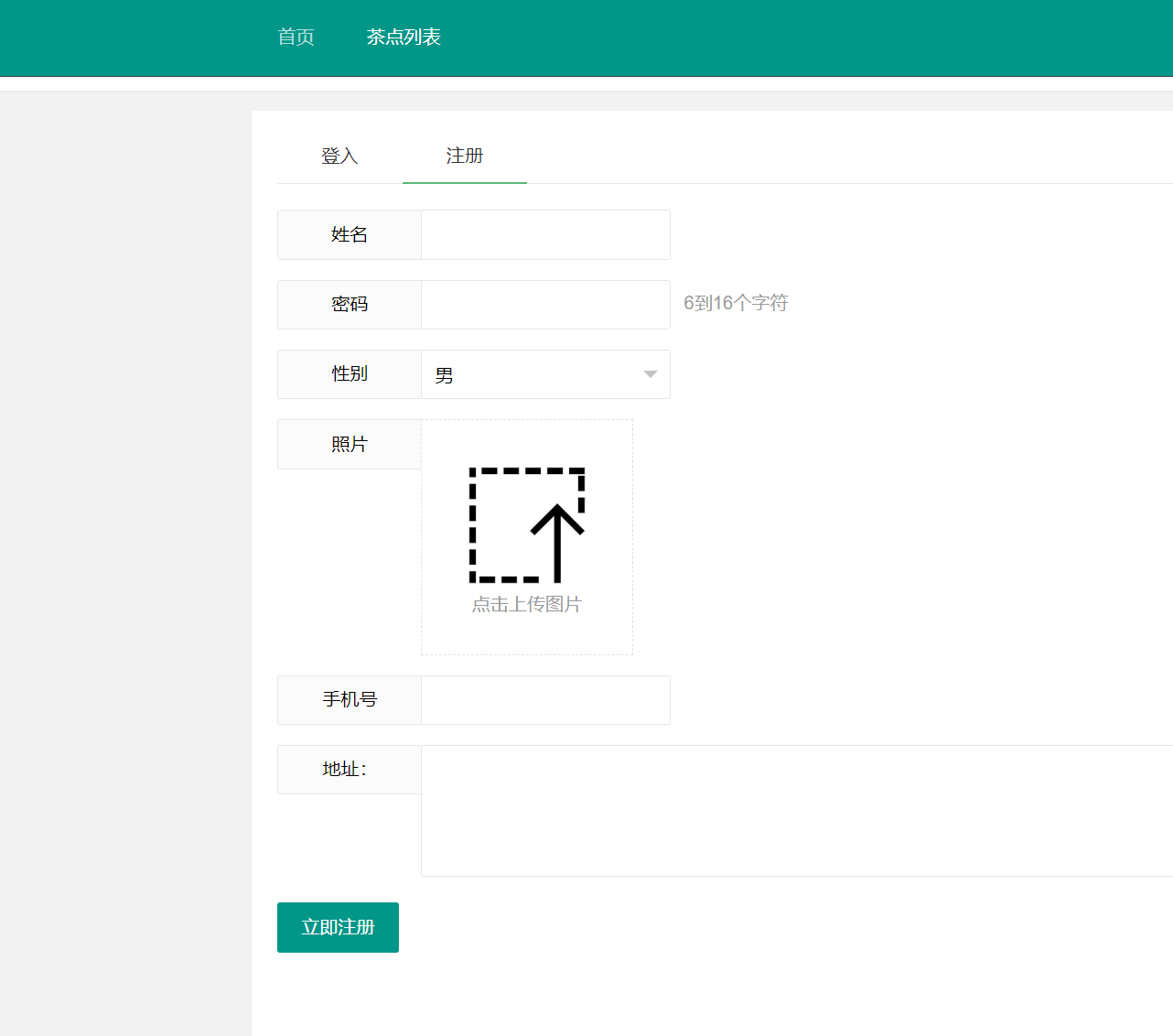Focus the 手机号 phone number field
This screenshot has height=1036, width=1173.
545,700
